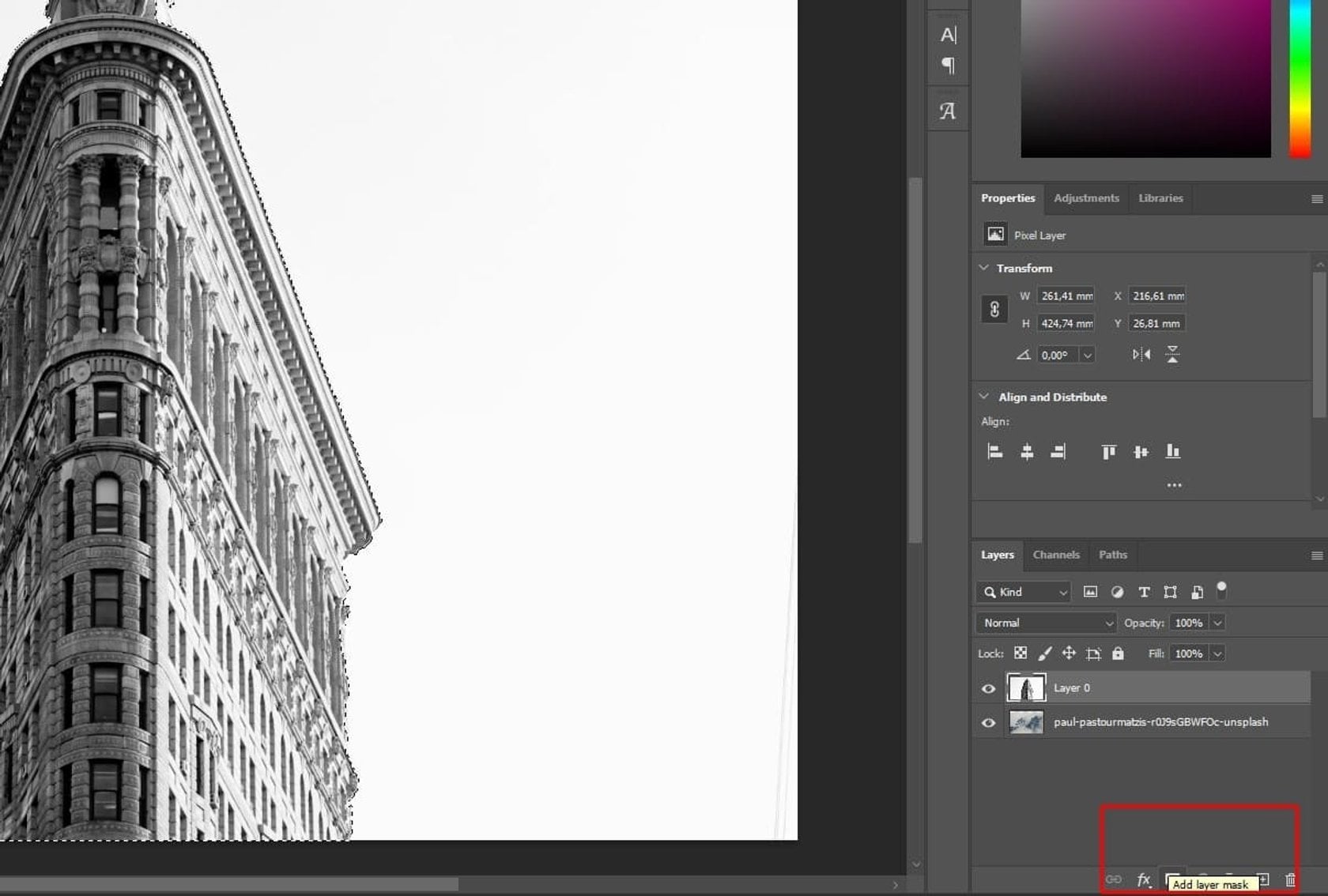Open the Paragraph panel icon
Viewport: 1328px width, 896px height.
click(948, 66)
